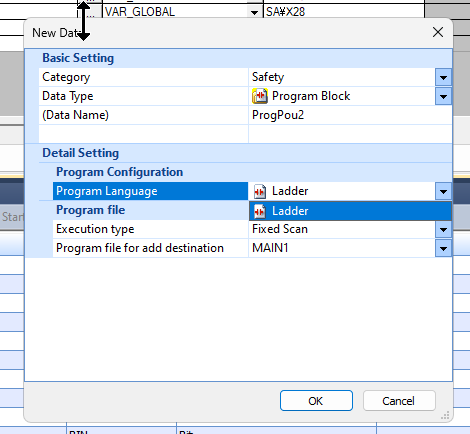Select the Program Language row label

150,191
